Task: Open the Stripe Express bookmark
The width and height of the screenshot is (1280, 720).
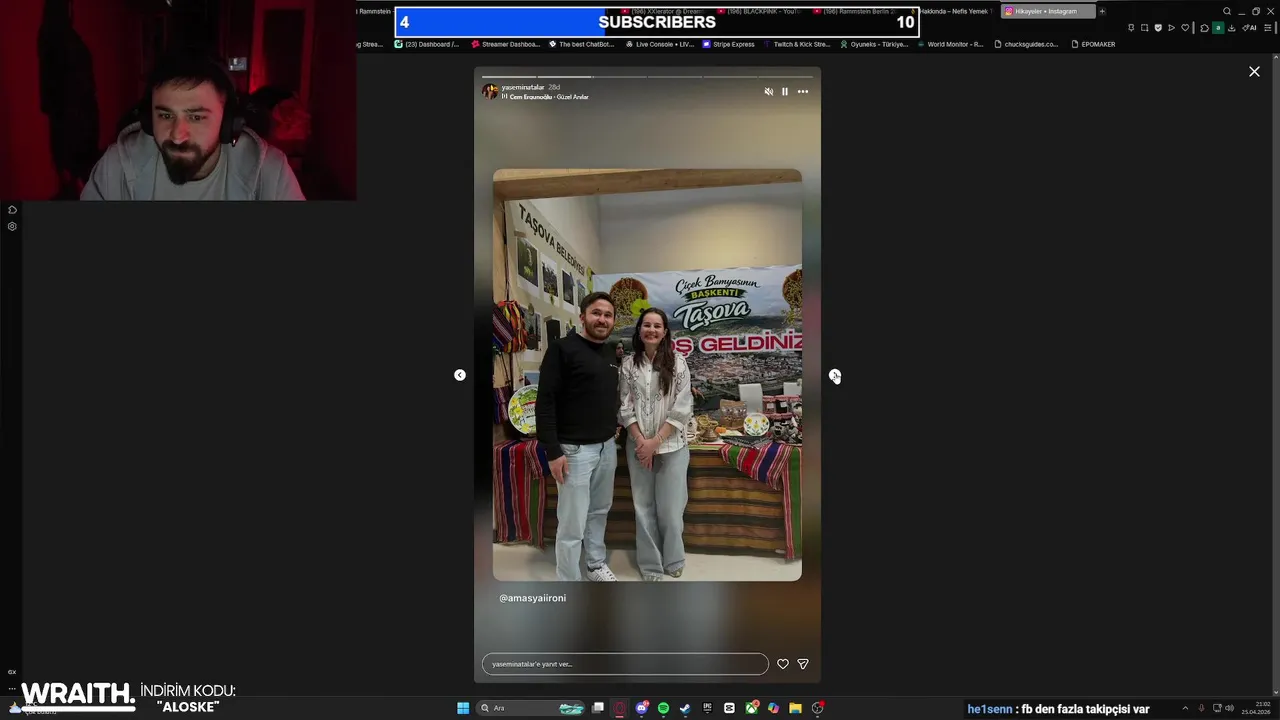Action: click(x=729, y=44)
